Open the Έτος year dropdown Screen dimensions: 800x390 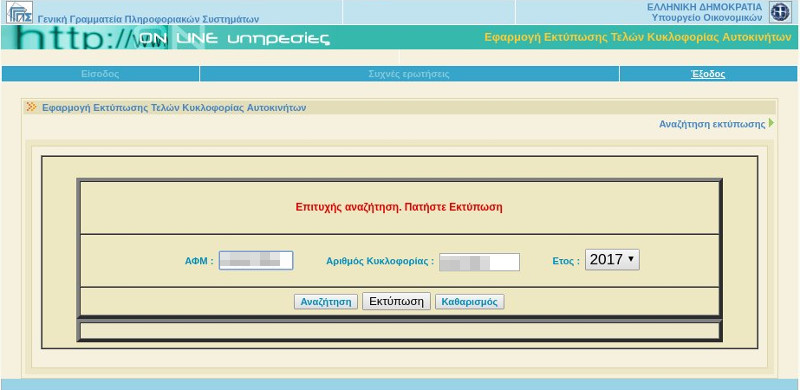[612, 259]
